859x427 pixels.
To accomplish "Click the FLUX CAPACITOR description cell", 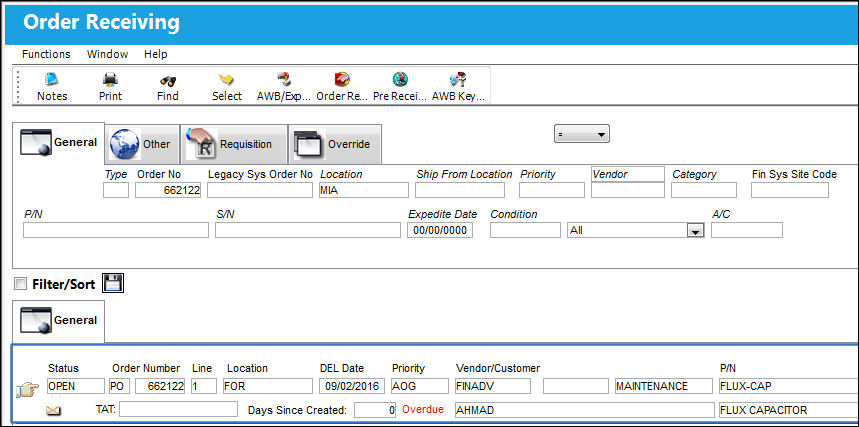I will (788, 410).
